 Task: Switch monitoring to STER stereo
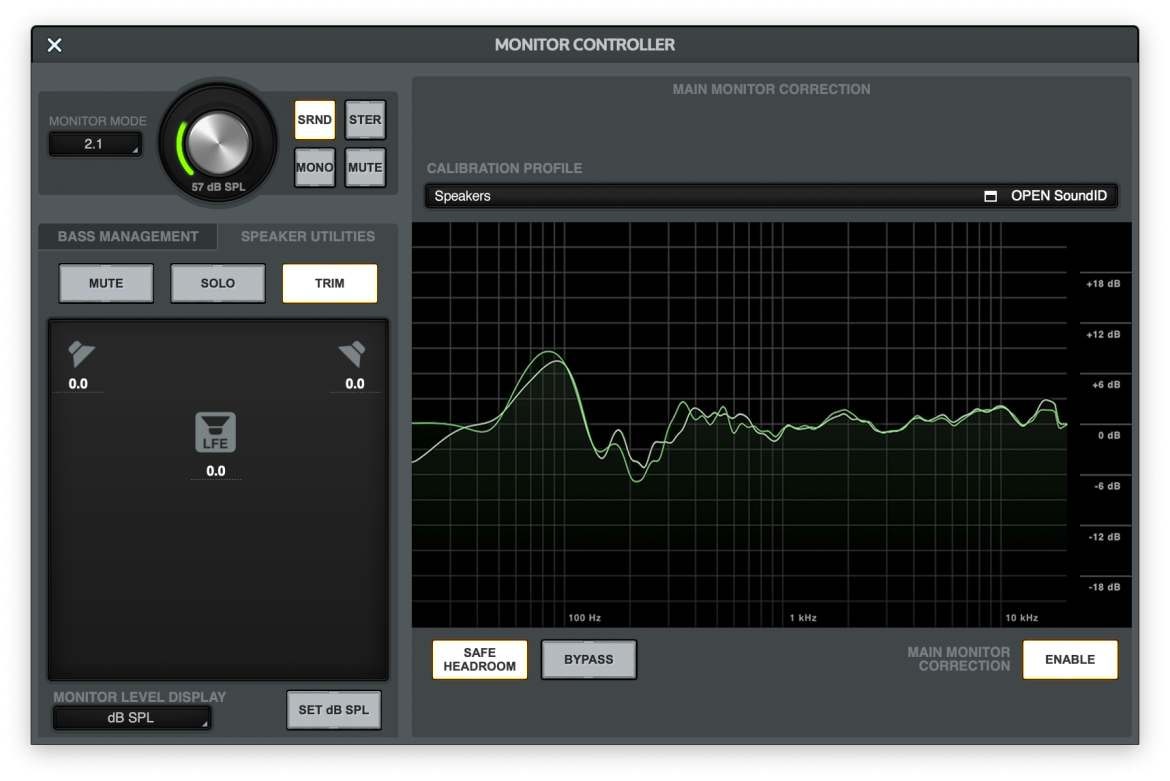coord(365,120)
